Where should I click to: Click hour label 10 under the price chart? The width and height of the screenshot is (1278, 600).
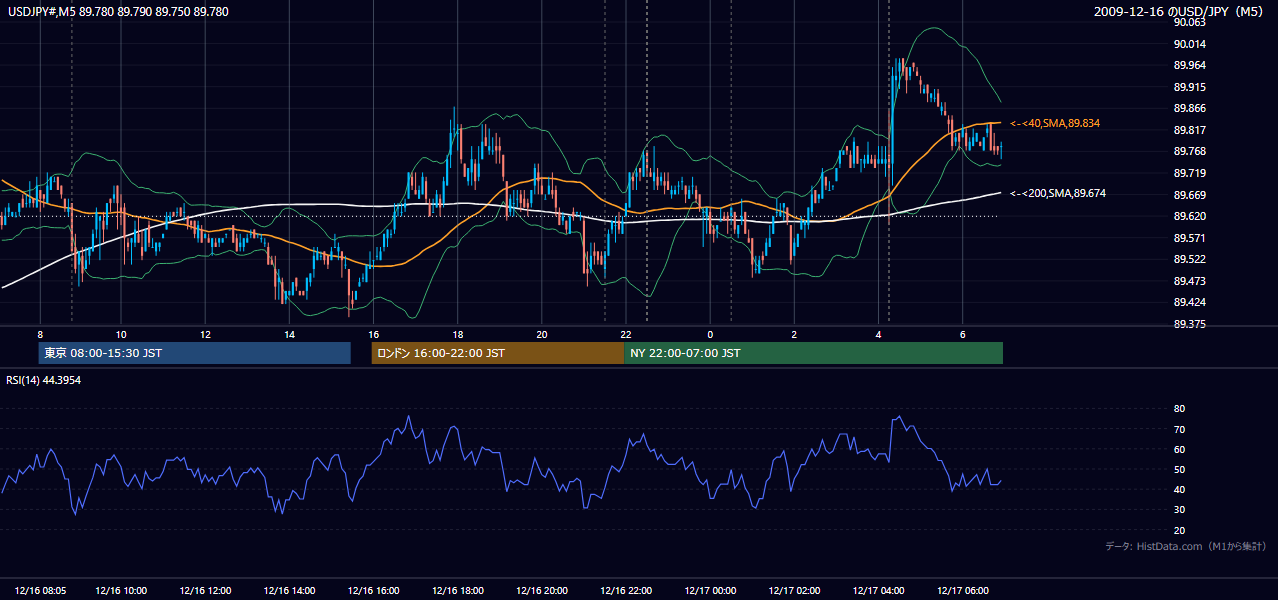coord(120,334)
